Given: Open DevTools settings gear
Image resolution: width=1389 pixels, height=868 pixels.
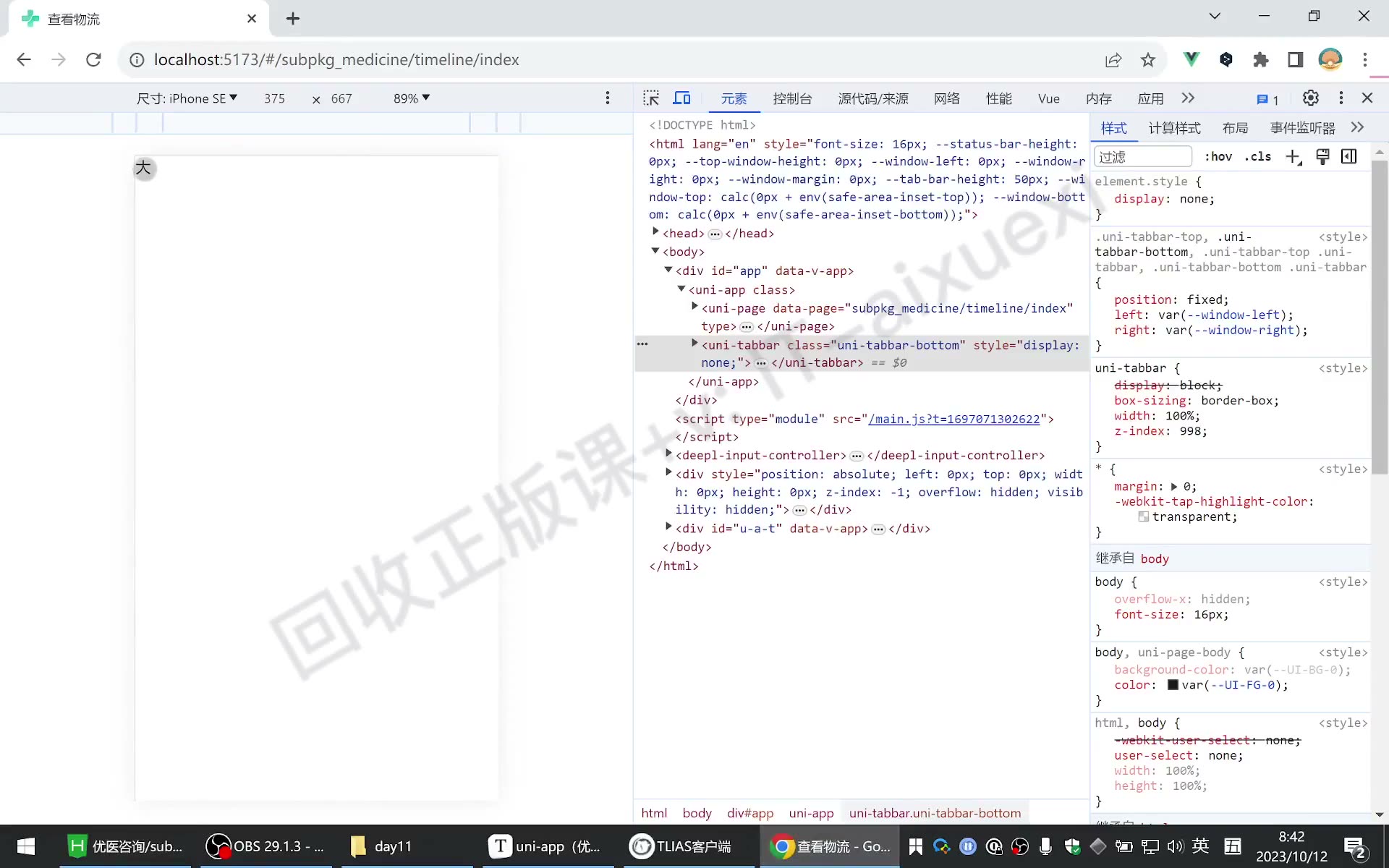Looking at the screenshot, I should pyautogui.click(x=1310, y=98).
